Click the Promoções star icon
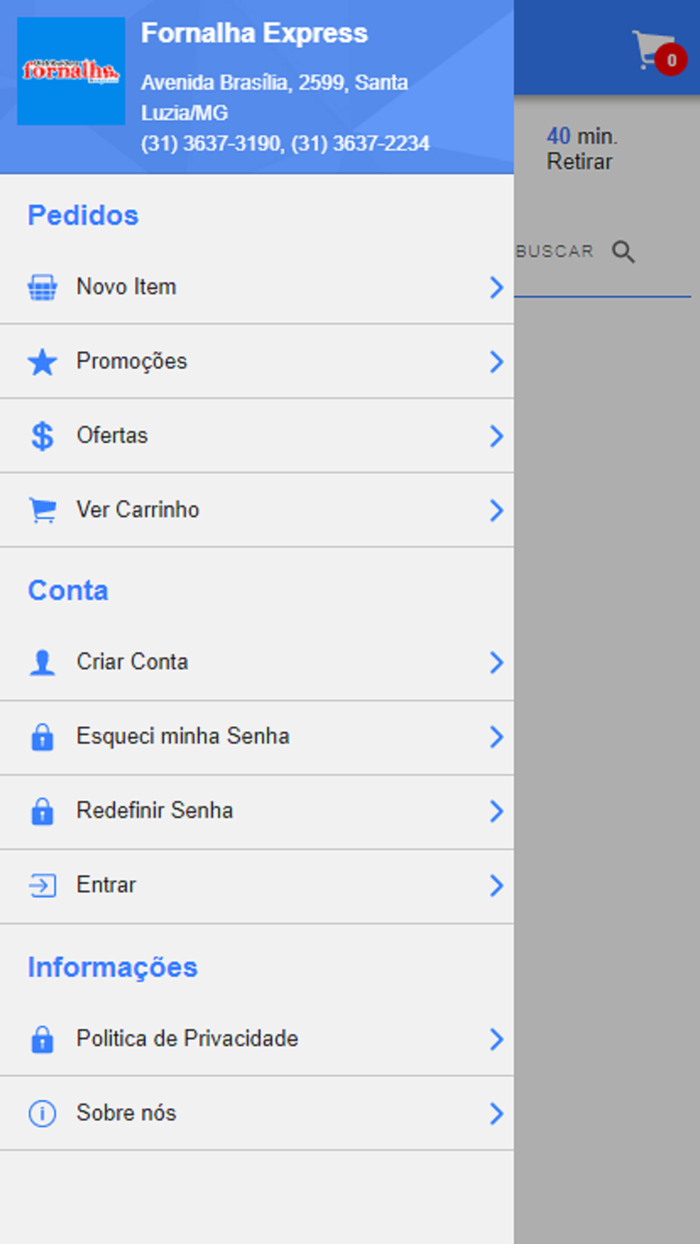This screenshot has width=700, height=1244. click(41, 361)
